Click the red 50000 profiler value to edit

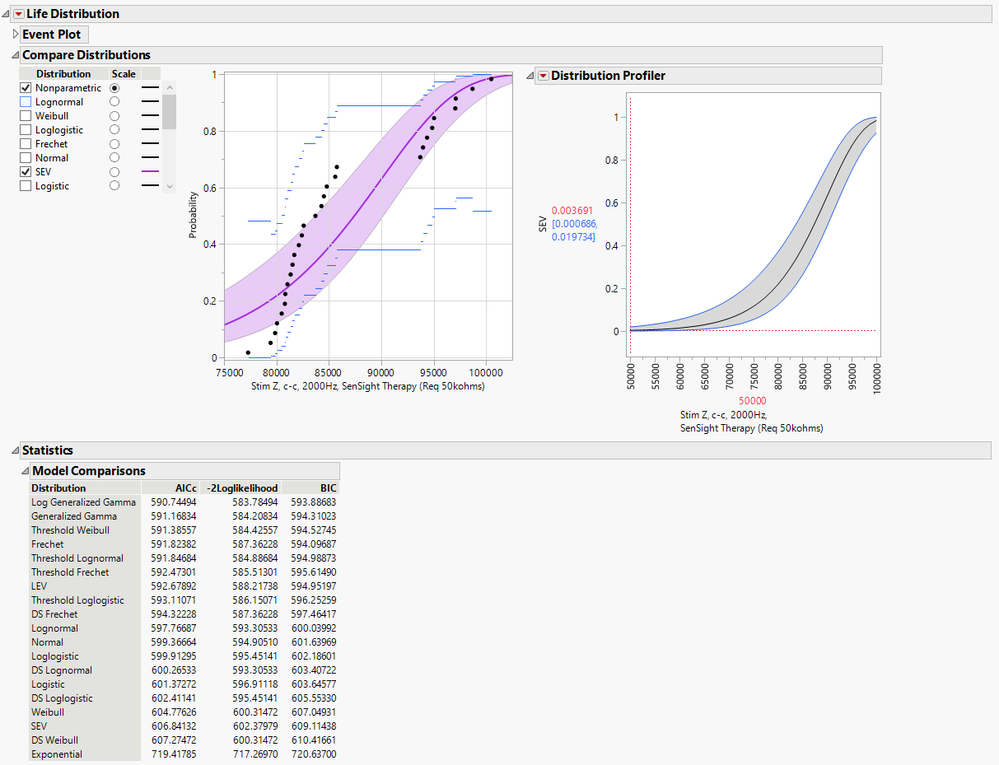753,400
